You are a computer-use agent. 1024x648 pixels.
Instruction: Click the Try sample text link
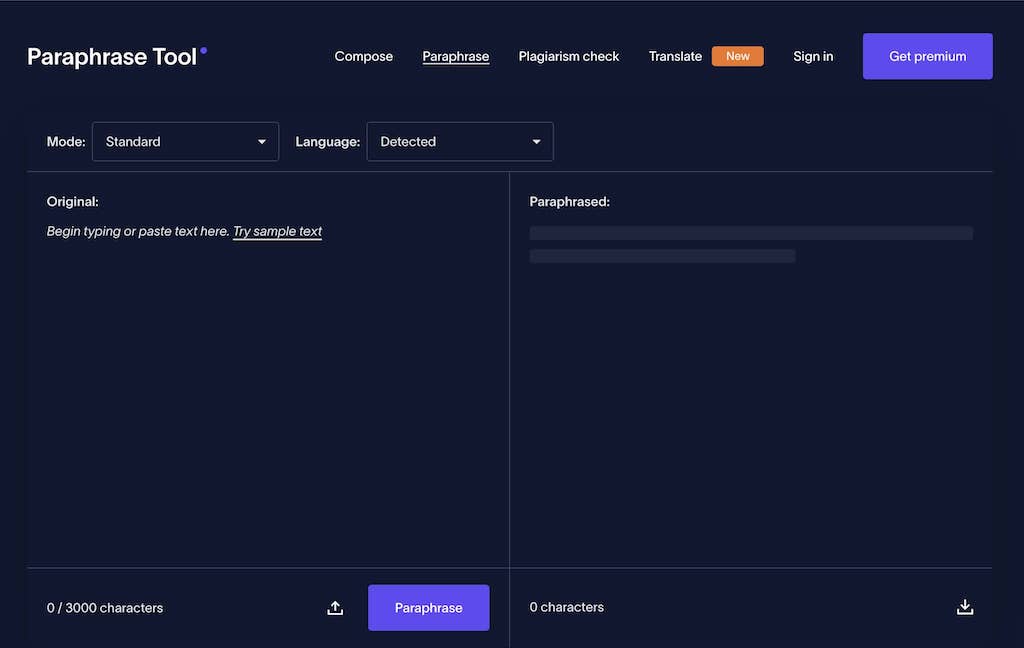[x=277, y=231]
